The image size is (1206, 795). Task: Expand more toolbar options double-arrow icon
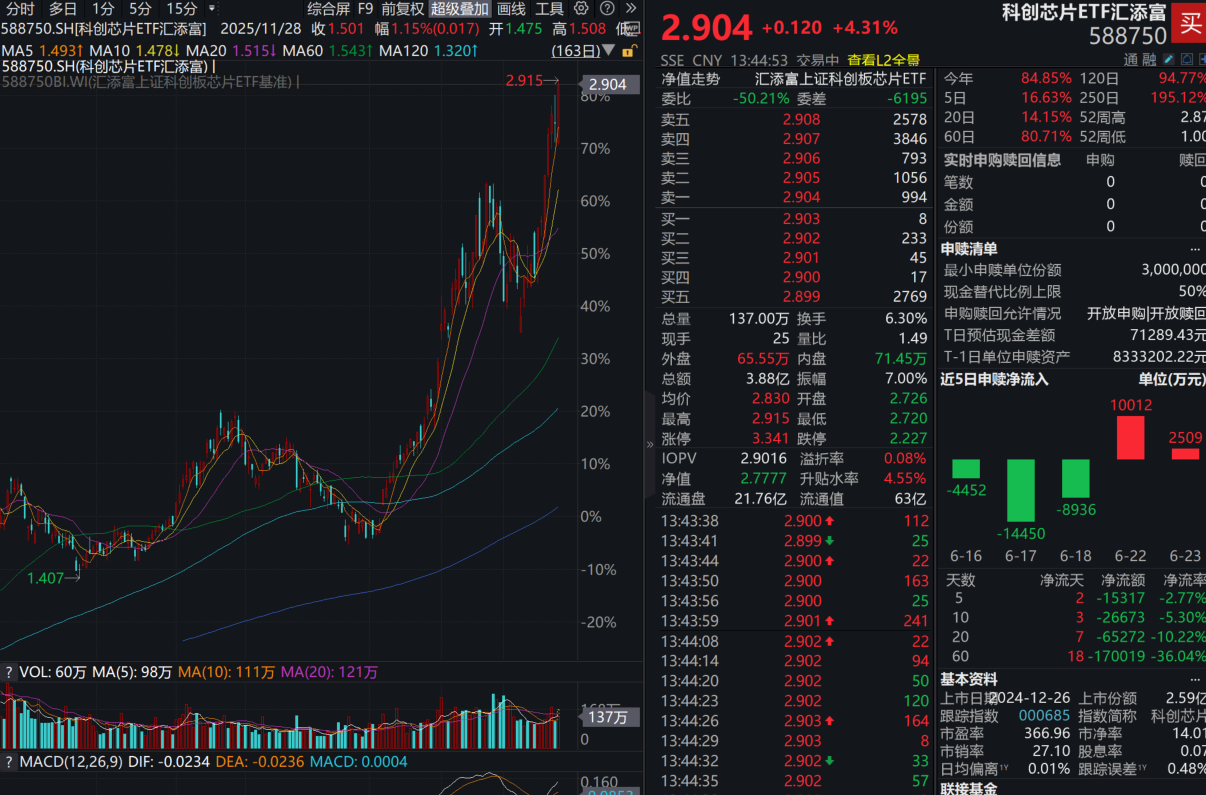point(630,8)
